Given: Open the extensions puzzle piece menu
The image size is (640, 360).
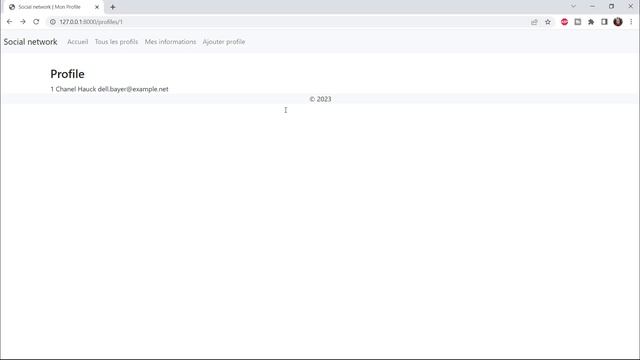Looking at the screenshot, I should tap(591, 22).
